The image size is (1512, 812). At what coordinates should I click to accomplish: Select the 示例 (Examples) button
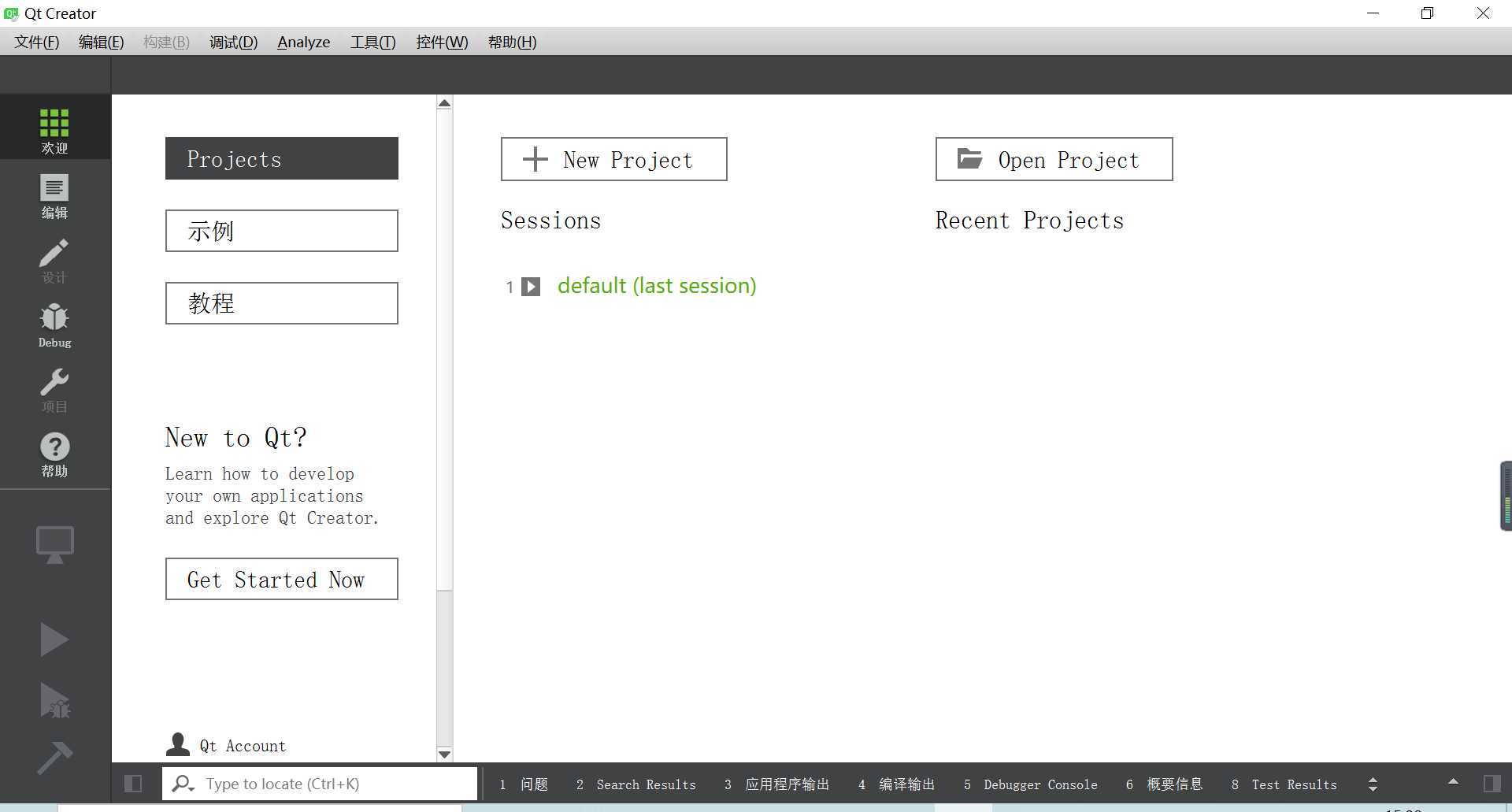pos(281,231)
